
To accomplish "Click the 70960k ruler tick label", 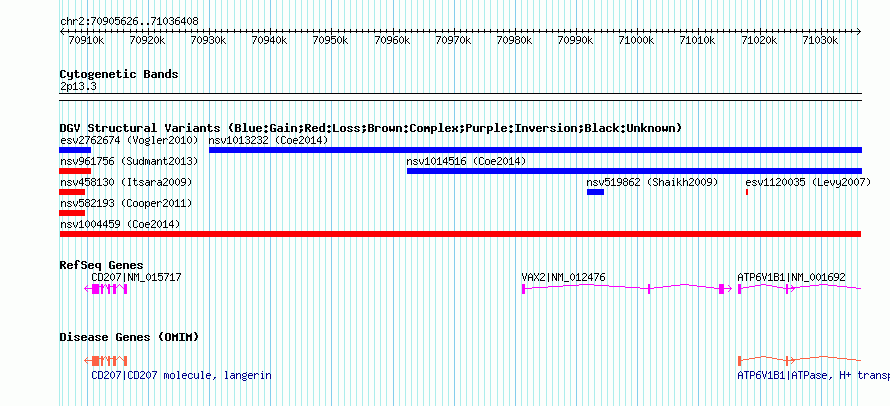I will pyautogui.click(x=392, y=40).
